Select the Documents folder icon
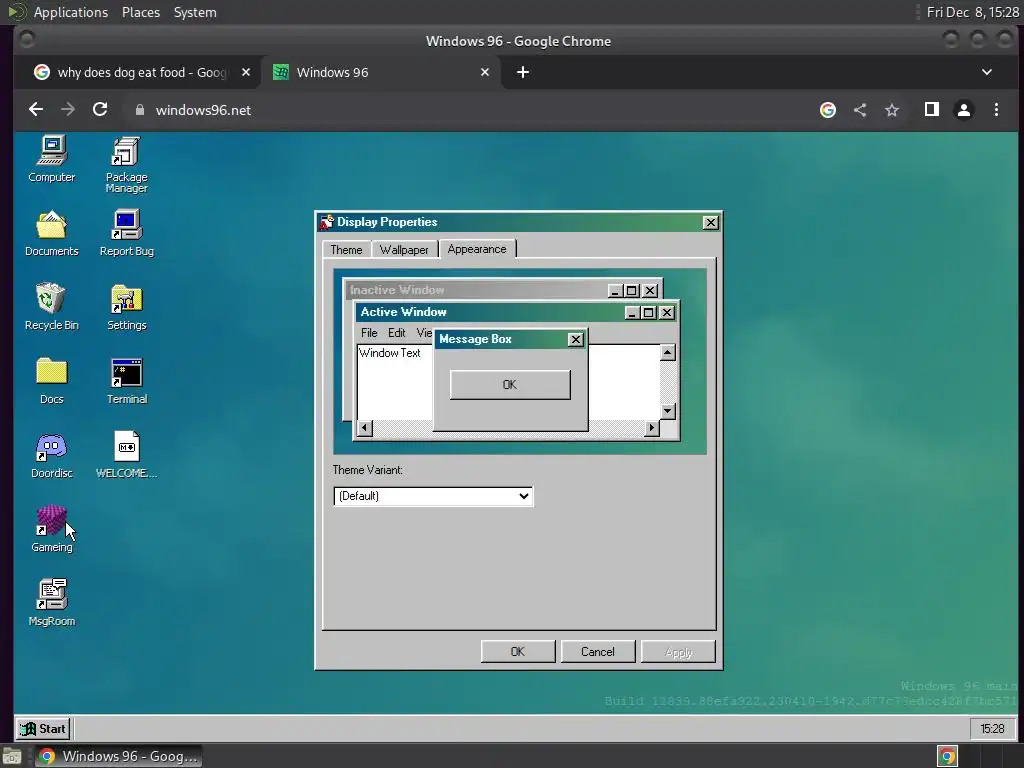The image size is (1024, 768). click(x=52, y=233)
